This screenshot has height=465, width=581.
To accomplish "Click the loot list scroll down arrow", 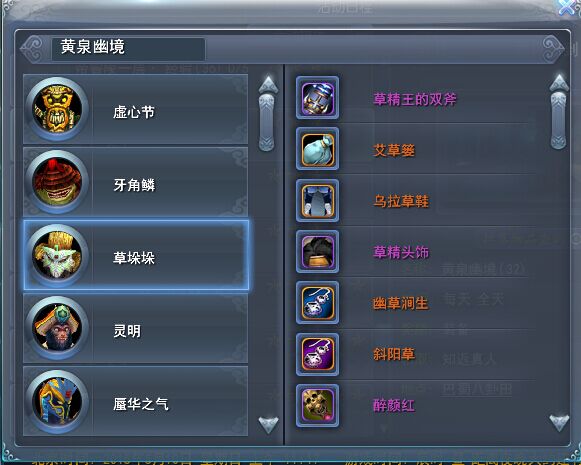I will click(559, 423).
